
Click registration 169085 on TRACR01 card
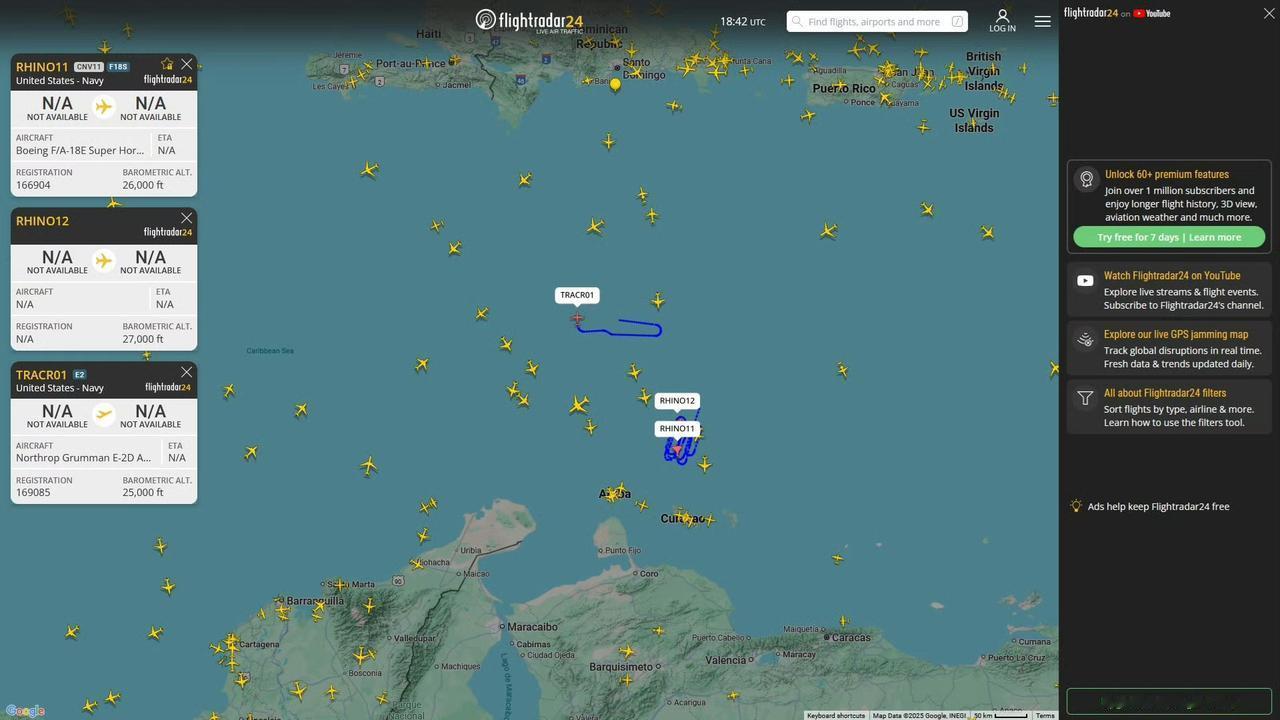(x=33, y=492)
